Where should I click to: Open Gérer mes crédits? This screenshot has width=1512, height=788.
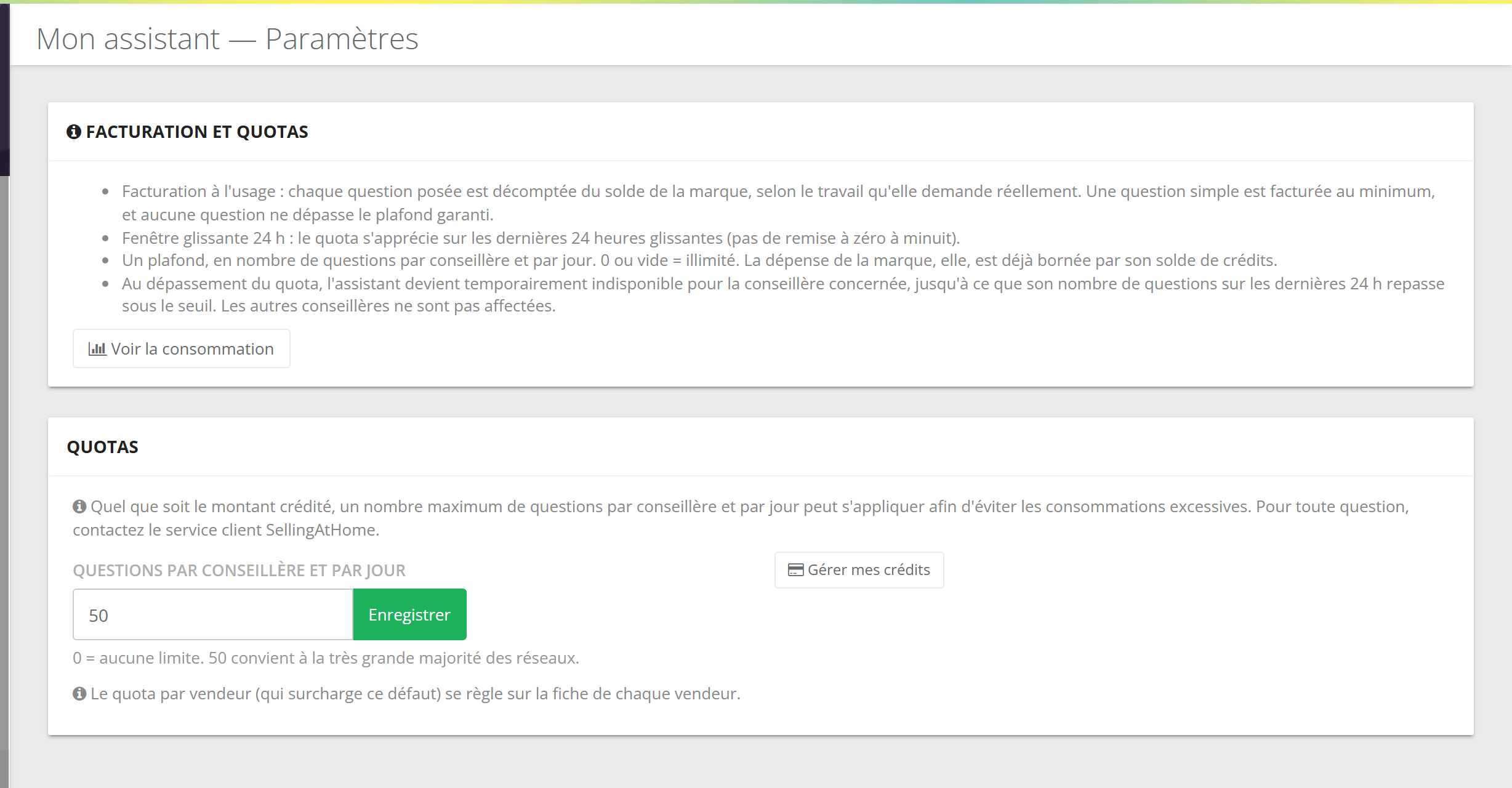pyautogui.click(x=859, y=570)
